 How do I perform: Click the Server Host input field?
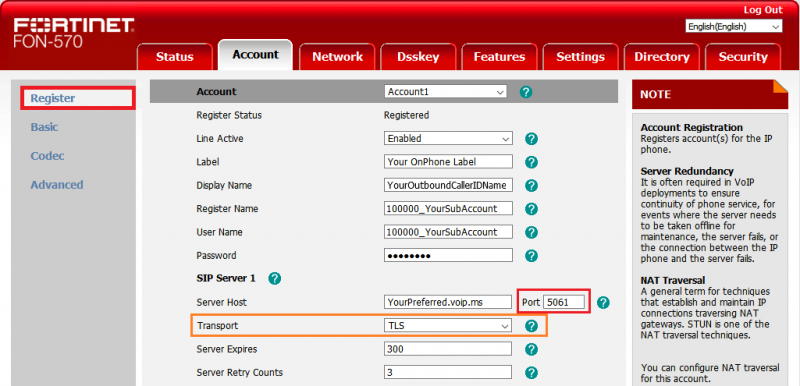447,302
